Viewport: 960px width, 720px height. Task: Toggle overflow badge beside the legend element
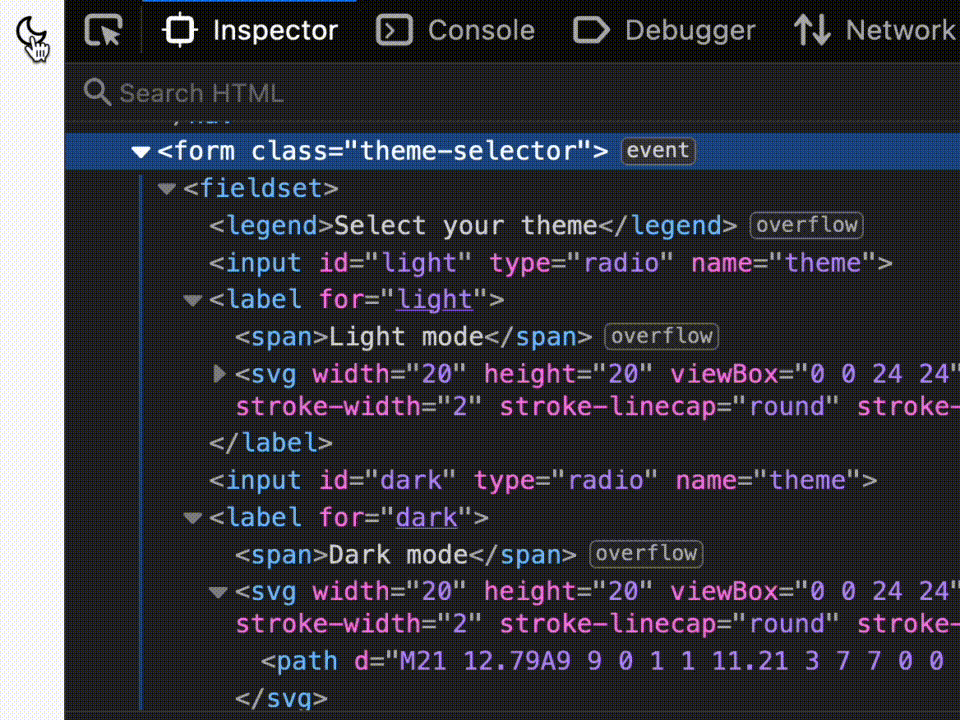tap(806, 226)
